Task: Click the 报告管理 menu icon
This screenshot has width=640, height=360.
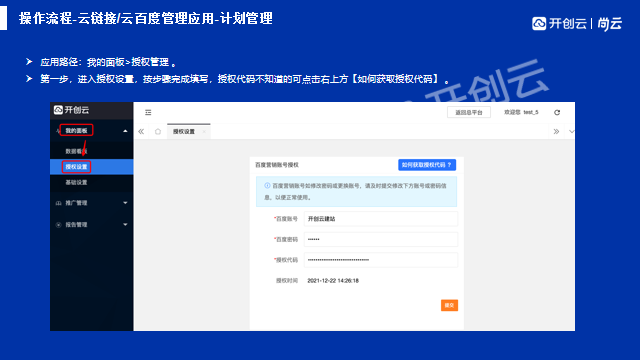Action: coord(58,225)
